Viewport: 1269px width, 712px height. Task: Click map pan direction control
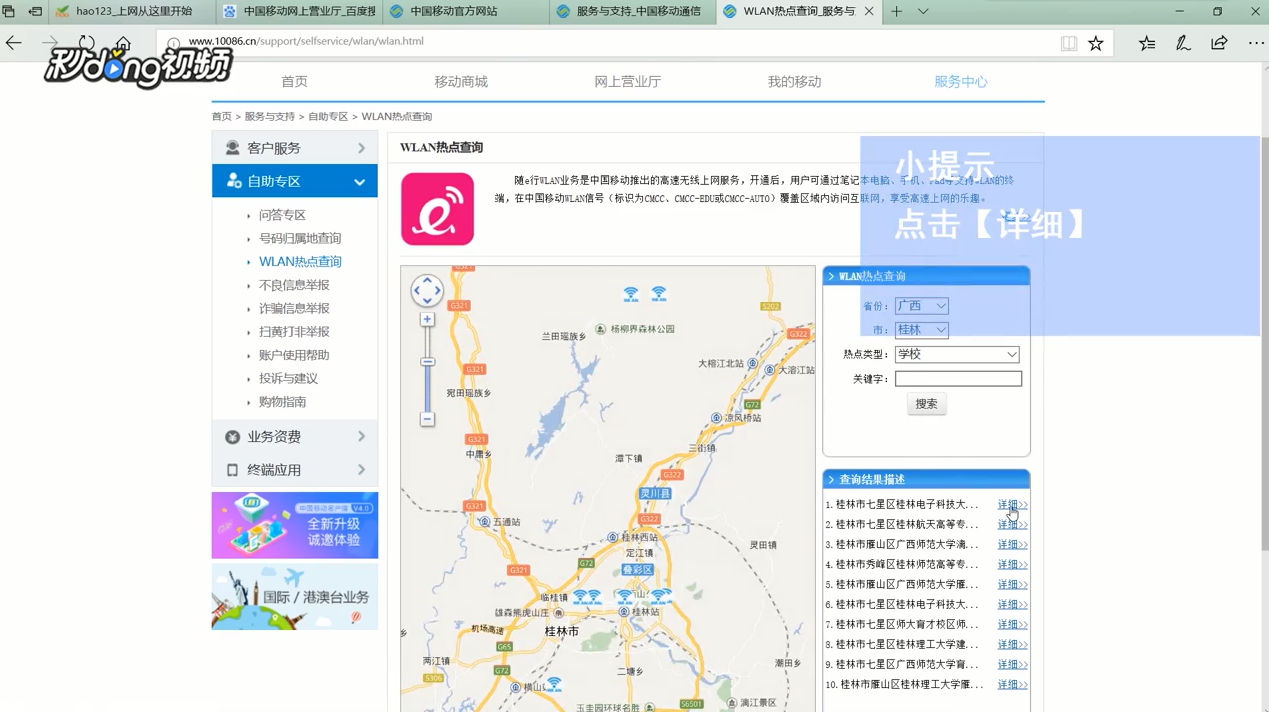pyautogui.click(x=427, y=291)
